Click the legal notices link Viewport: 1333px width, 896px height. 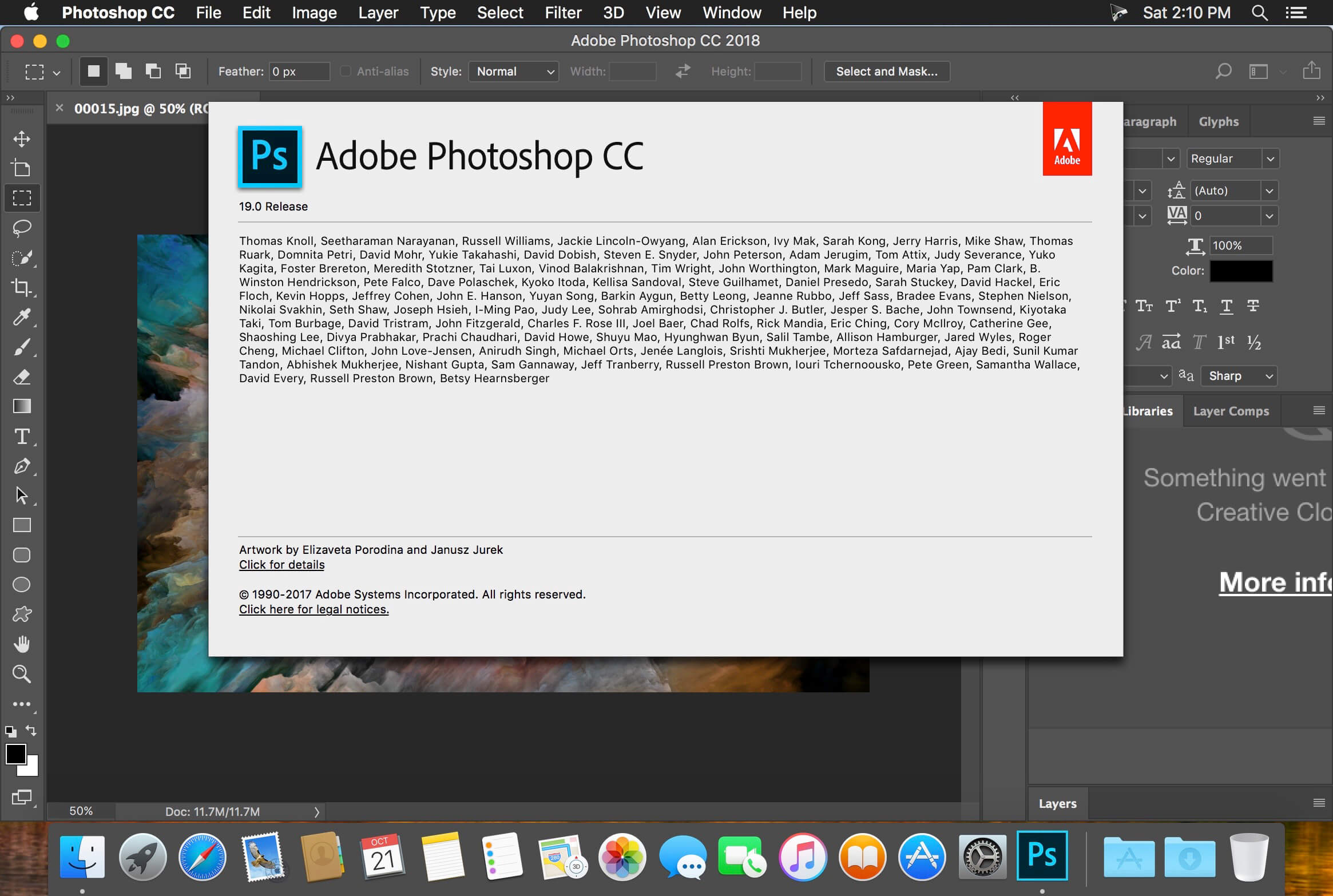coord(313,609)
